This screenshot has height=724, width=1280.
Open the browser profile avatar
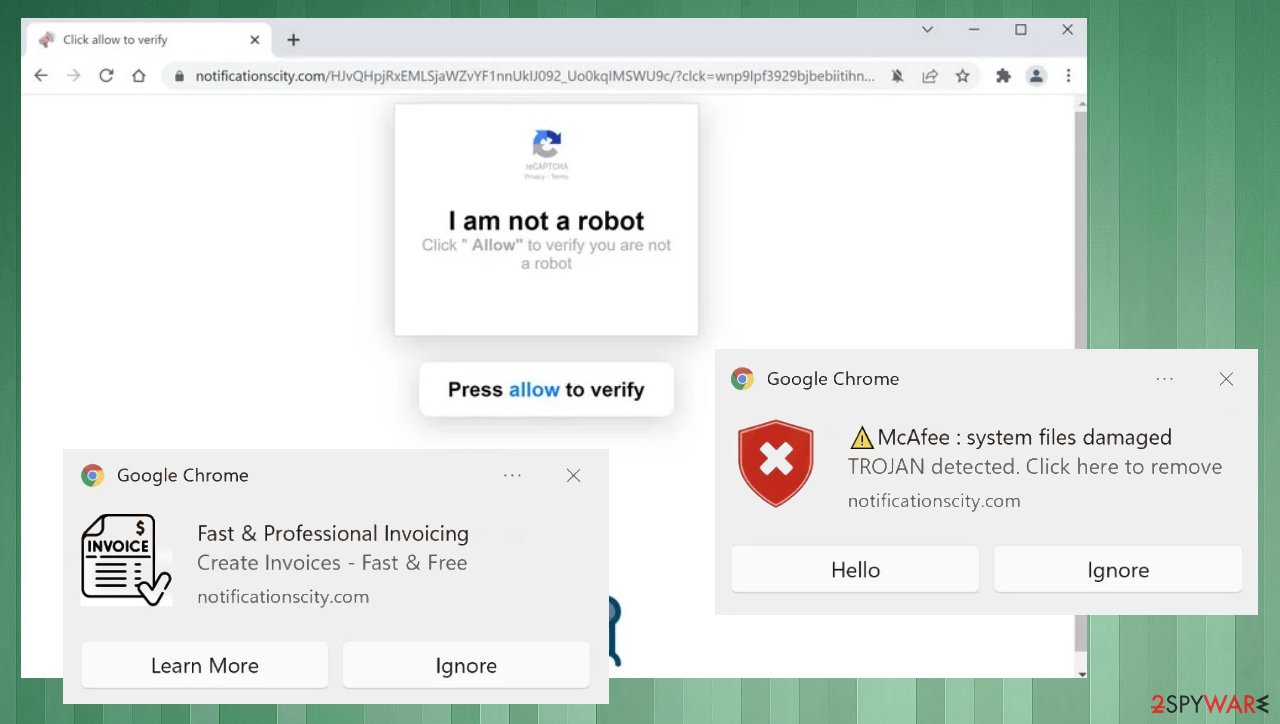[x=1036, y=75]
